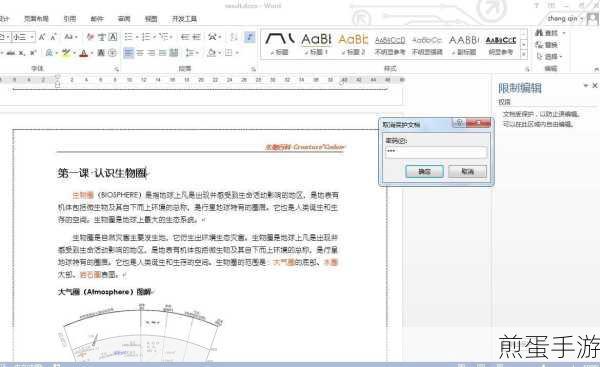The height and width of the screenshot is (367, 600).
Task: Expand the shading color dropdown arrow
Action: pos(219,53)
